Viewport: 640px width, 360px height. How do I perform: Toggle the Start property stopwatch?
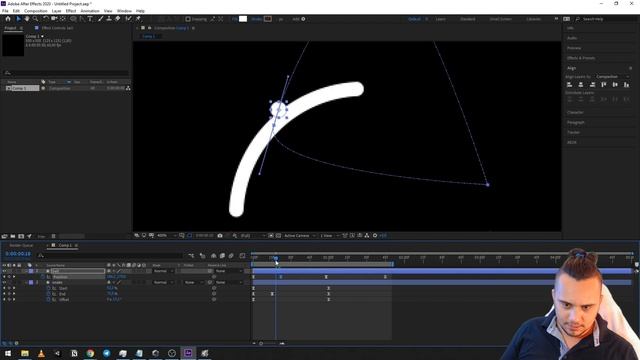click(49, 288)
